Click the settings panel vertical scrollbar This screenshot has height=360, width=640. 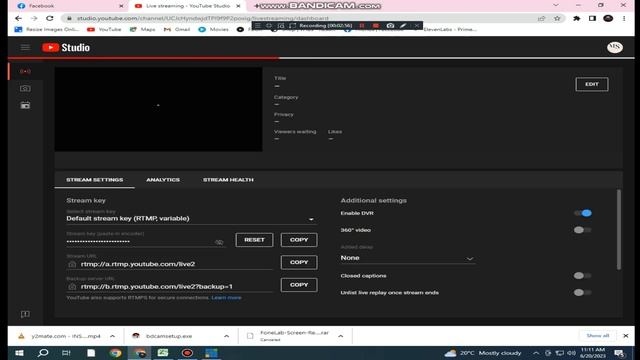[x=619, y=229]
